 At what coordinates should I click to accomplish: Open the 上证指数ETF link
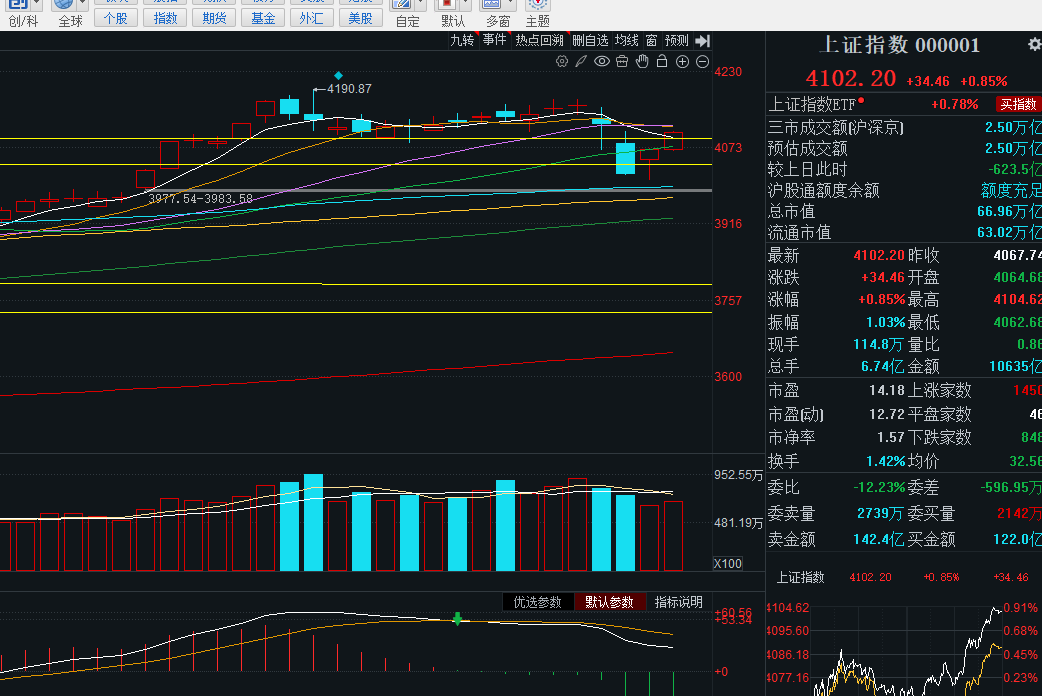812,105
